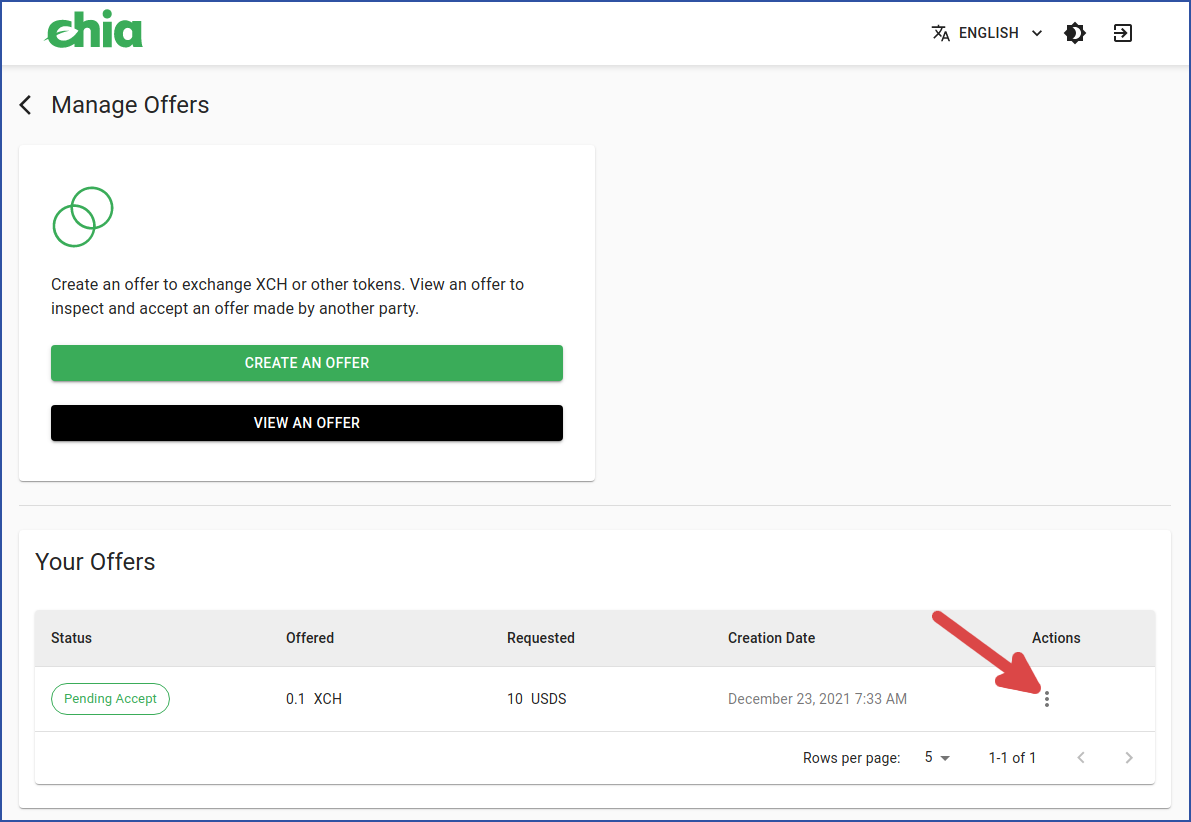Go to previous page of offers
The image size is (1191, 822).
click(x=1081, y=757)
